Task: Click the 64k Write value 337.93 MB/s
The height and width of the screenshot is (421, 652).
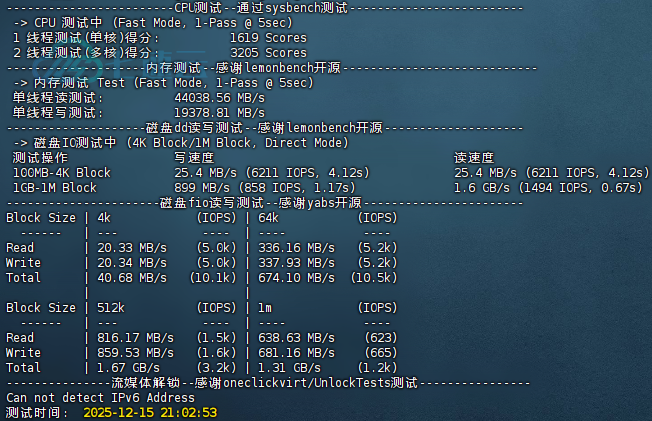Action: click(x=297, y=263)
